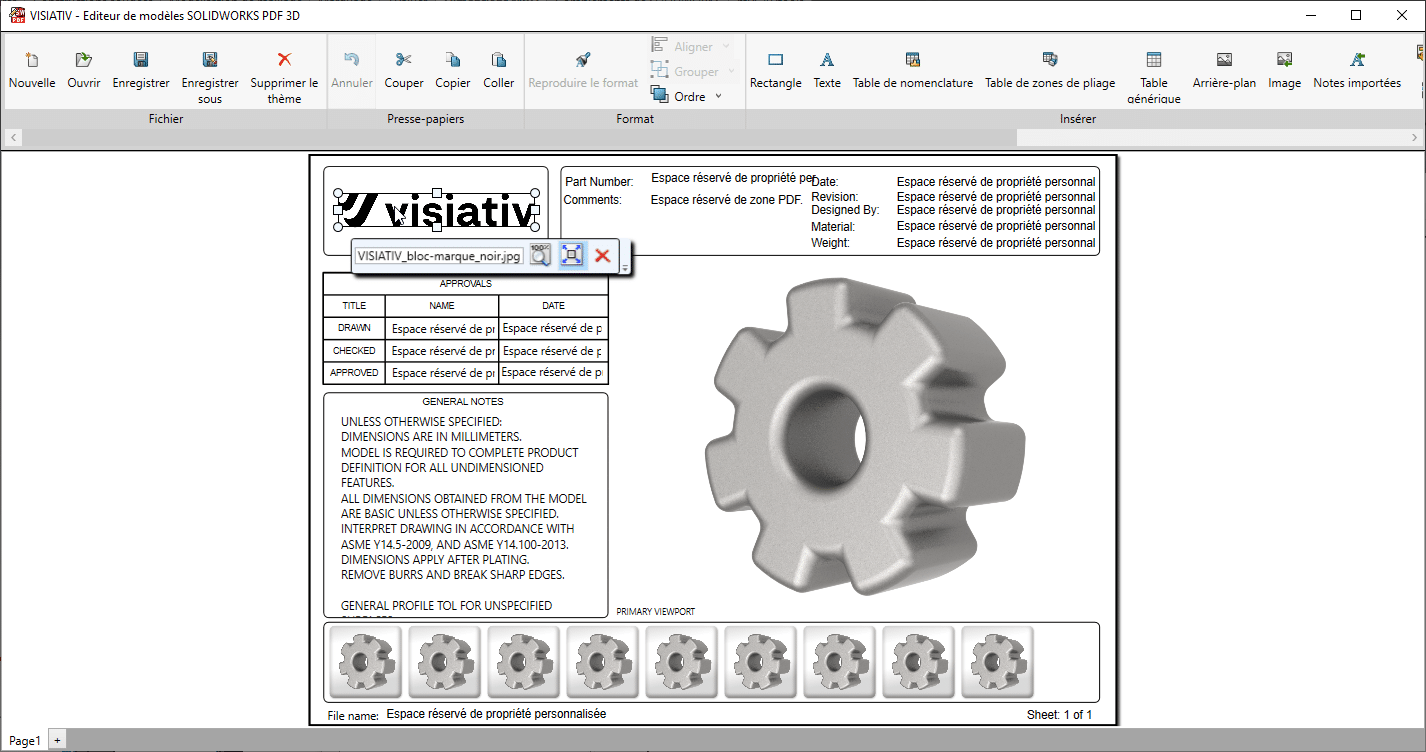Viewport: 1426px width, 752px height.
Task: Select the Designed By: label
Action: 845,210
